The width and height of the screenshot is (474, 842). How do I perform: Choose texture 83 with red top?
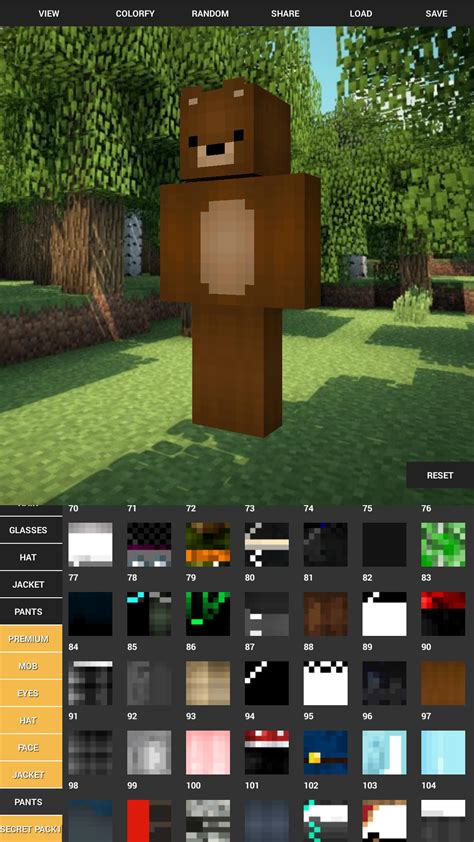pyautogui.click(x=443, y=614)
